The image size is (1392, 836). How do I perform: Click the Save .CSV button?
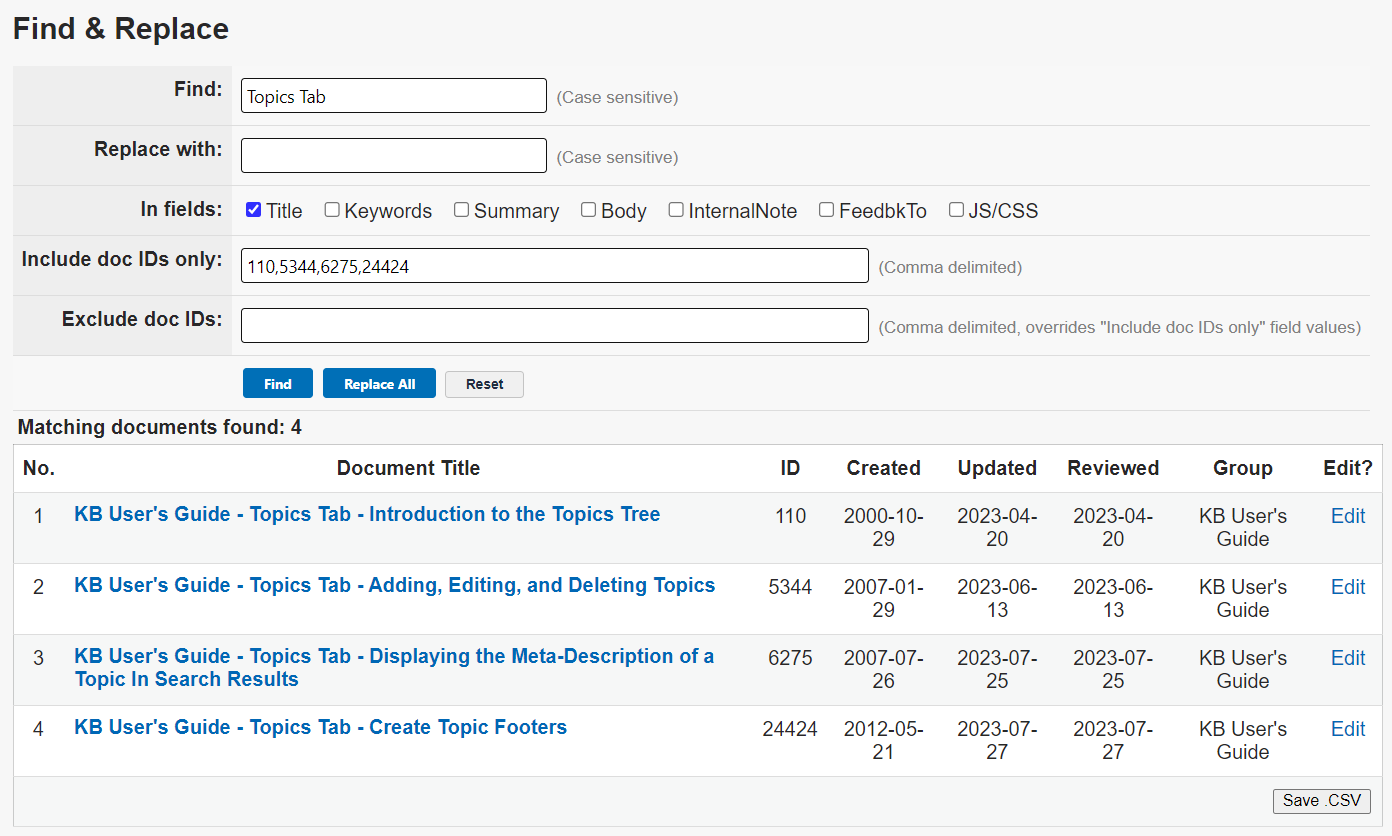click(1321, 801)
